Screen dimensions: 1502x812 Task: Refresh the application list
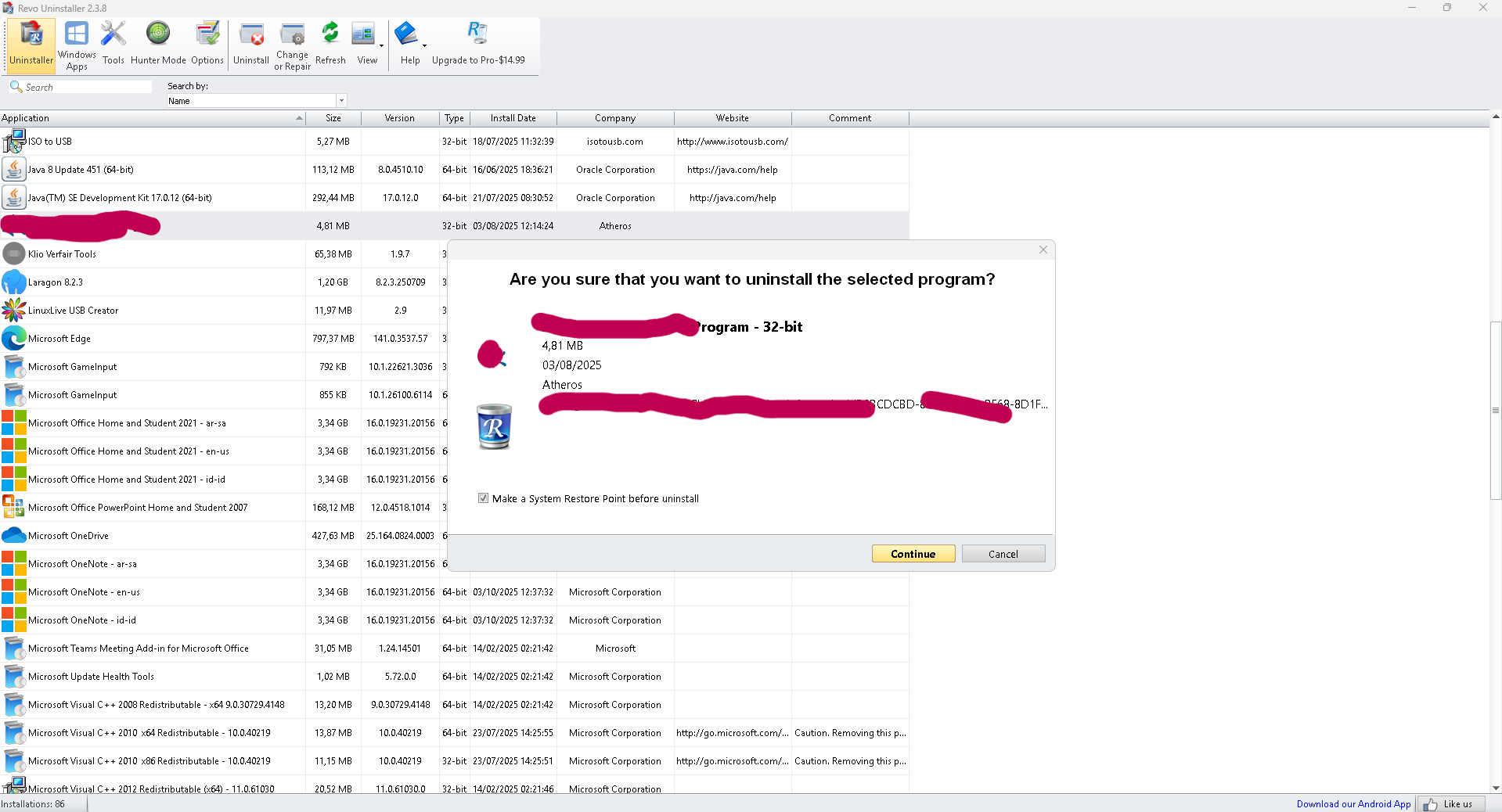(330, 45)
